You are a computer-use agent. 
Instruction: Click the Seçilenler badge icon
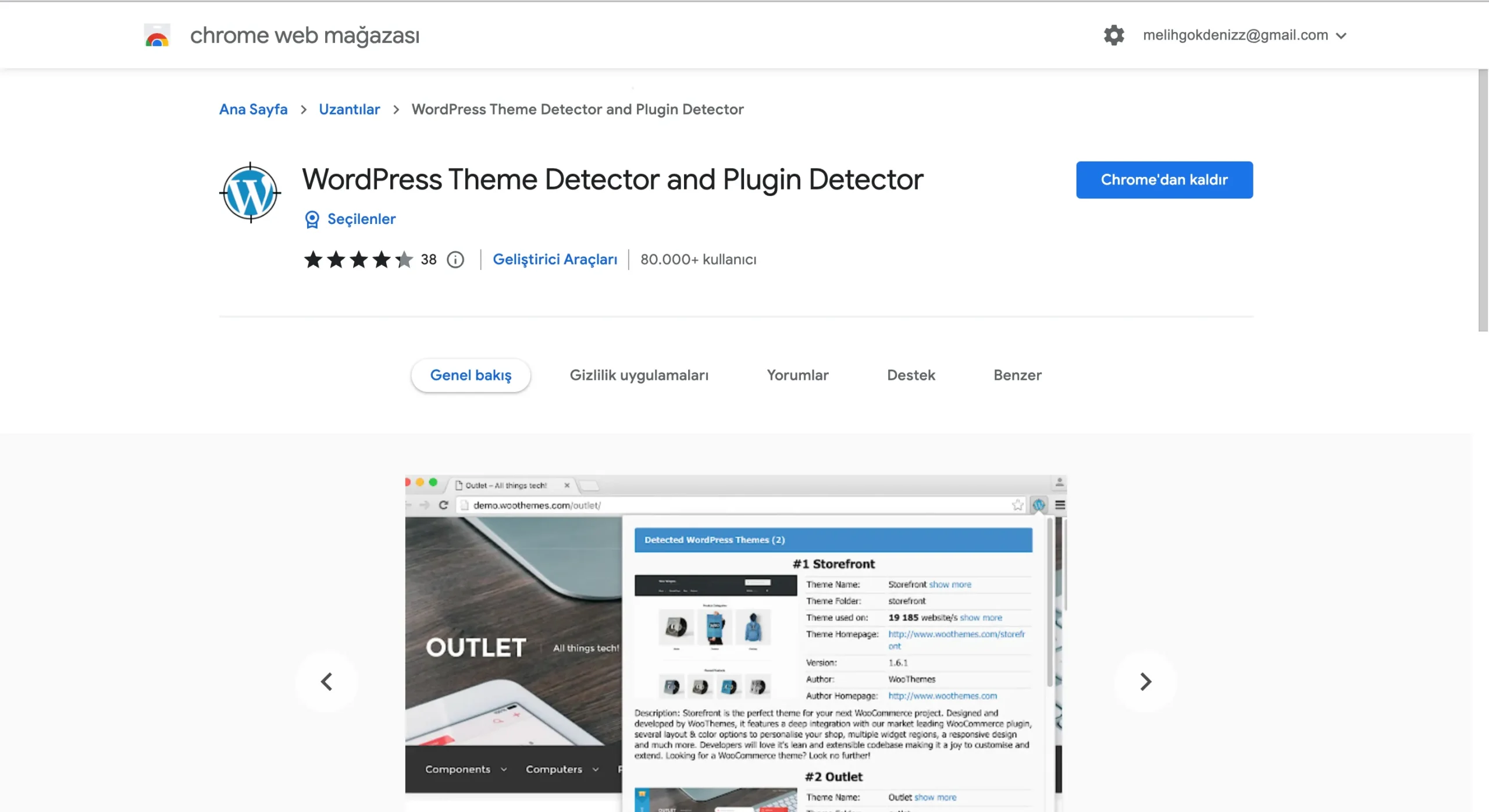312,219
